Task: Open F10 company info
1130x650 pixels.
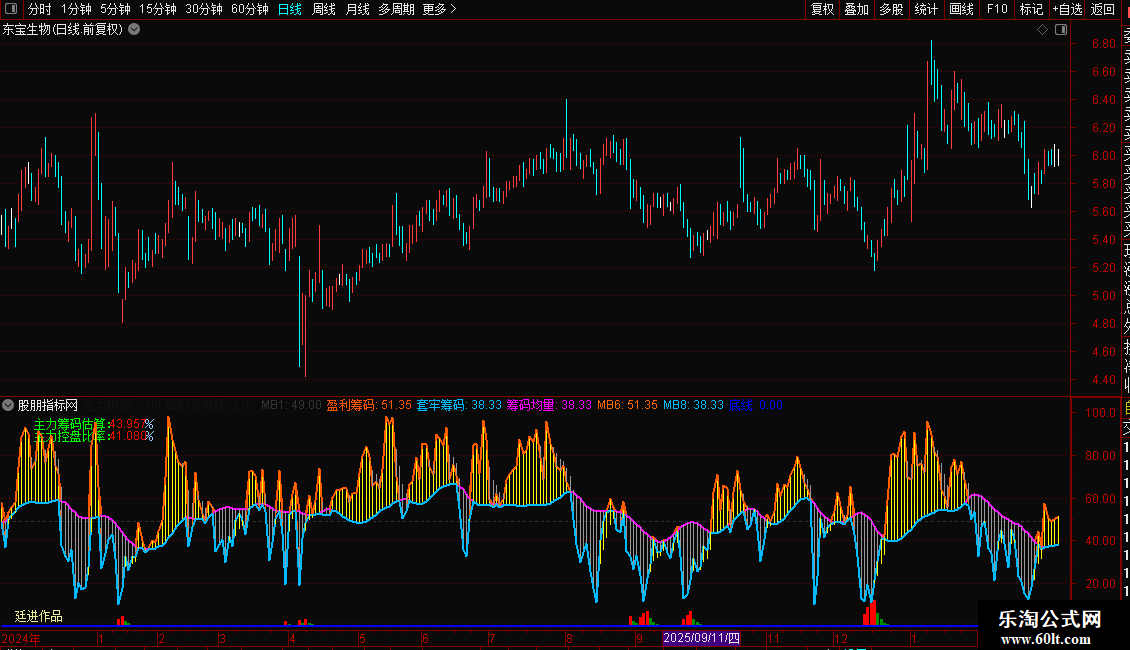Action: [x=997, y=9]
